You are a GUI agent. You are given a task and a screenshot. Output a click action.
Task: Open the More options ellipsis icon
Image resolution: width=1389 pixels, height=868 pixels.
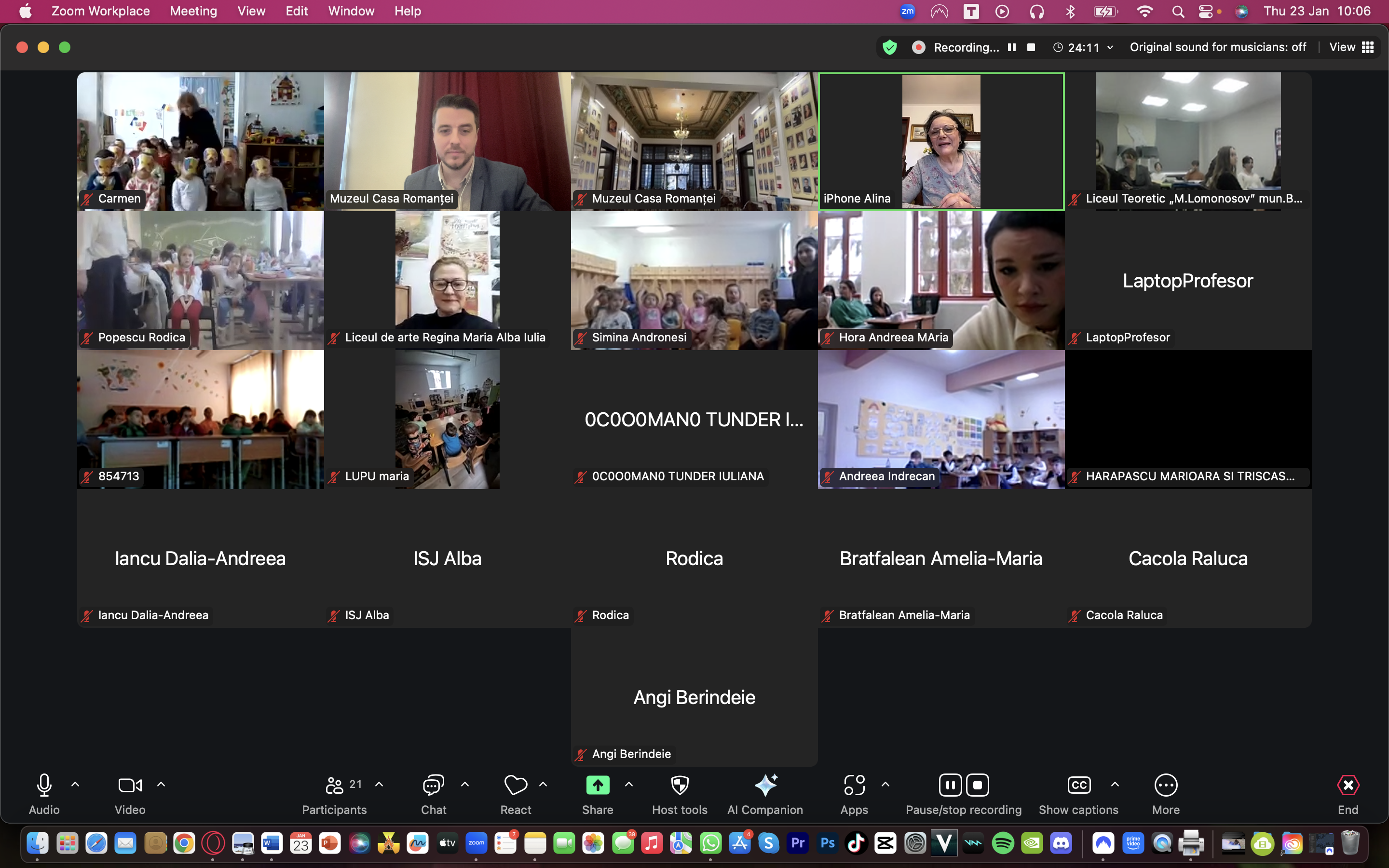pyautogui.click(x=1166, y=786)
